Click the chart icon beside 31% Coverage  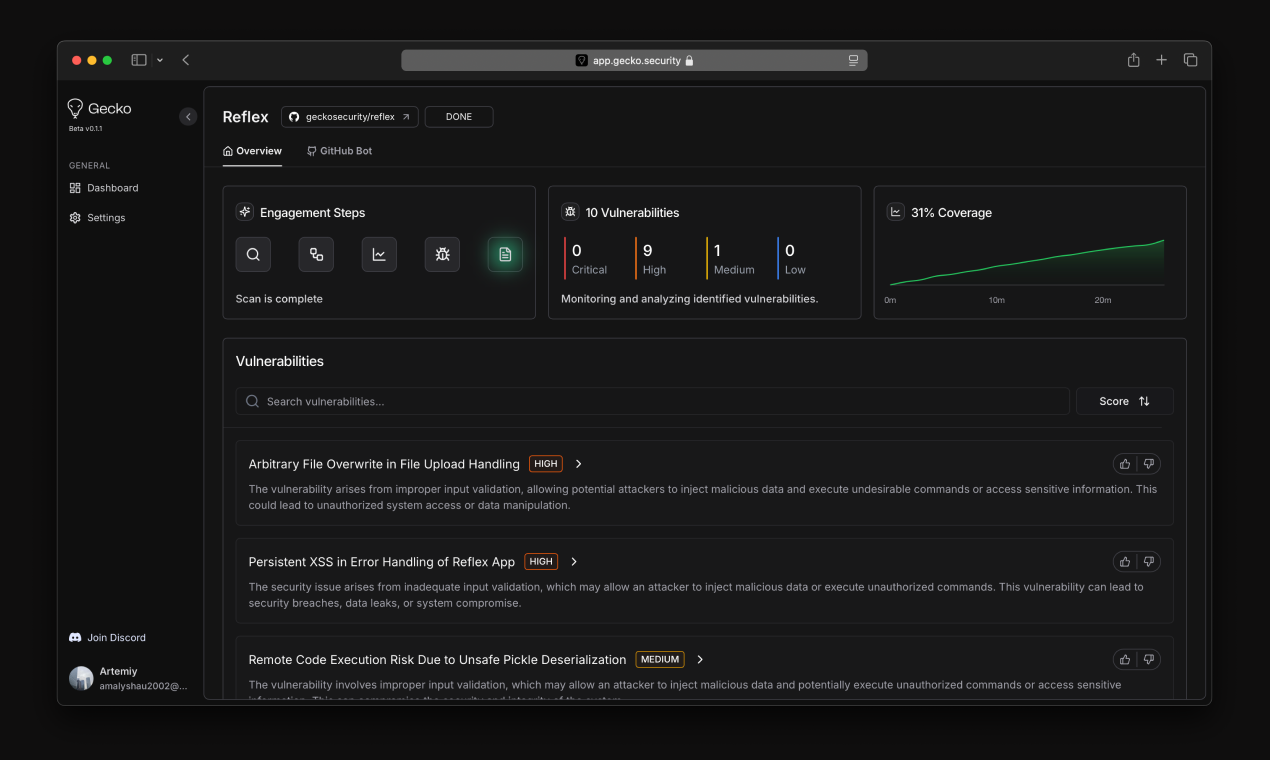896,212
